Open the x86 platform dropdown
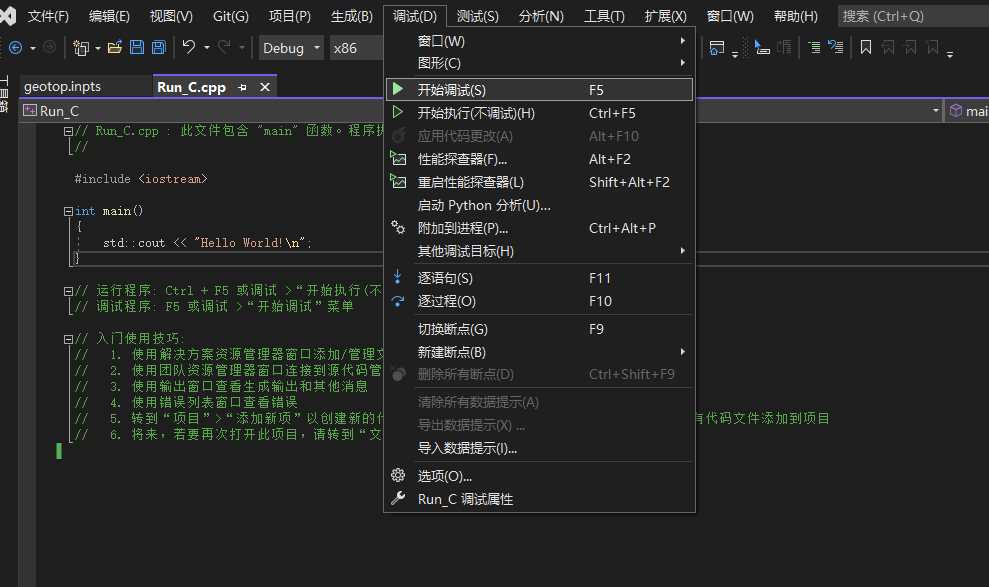 pos(356,48)
